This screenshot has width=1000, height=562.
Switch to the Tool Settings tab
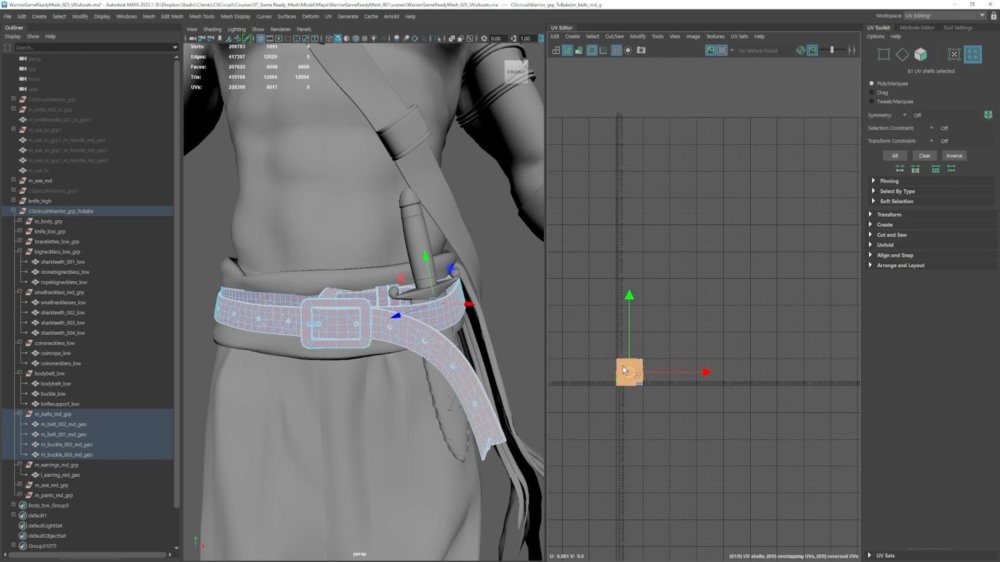(x=958, y=27)
